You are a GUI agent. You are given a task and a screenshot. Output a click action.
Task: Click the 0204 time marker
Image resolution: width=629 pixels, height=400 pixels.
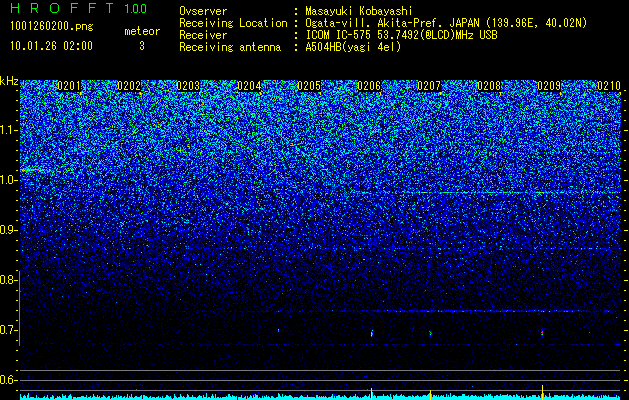249,86
